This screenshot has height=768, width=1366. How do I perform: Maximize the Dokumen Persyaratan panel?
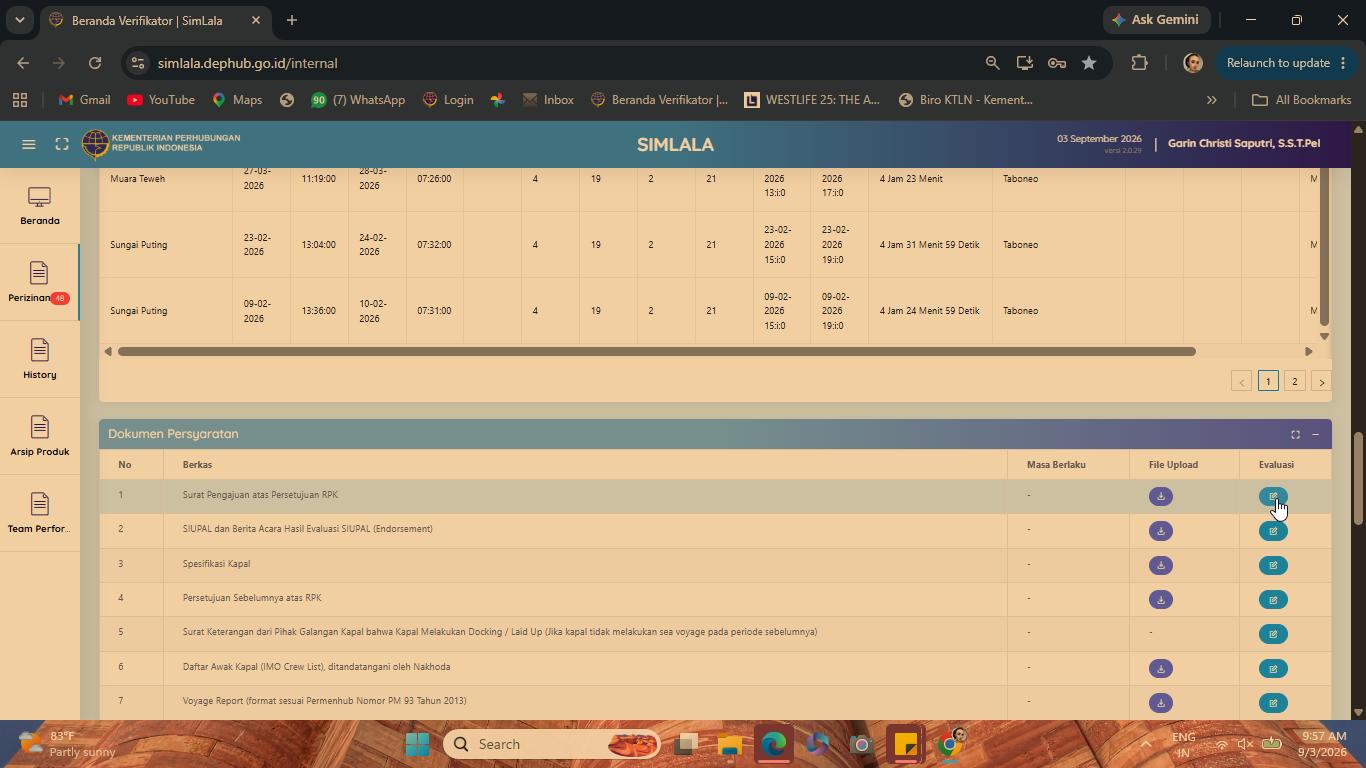click(1295, 434)
